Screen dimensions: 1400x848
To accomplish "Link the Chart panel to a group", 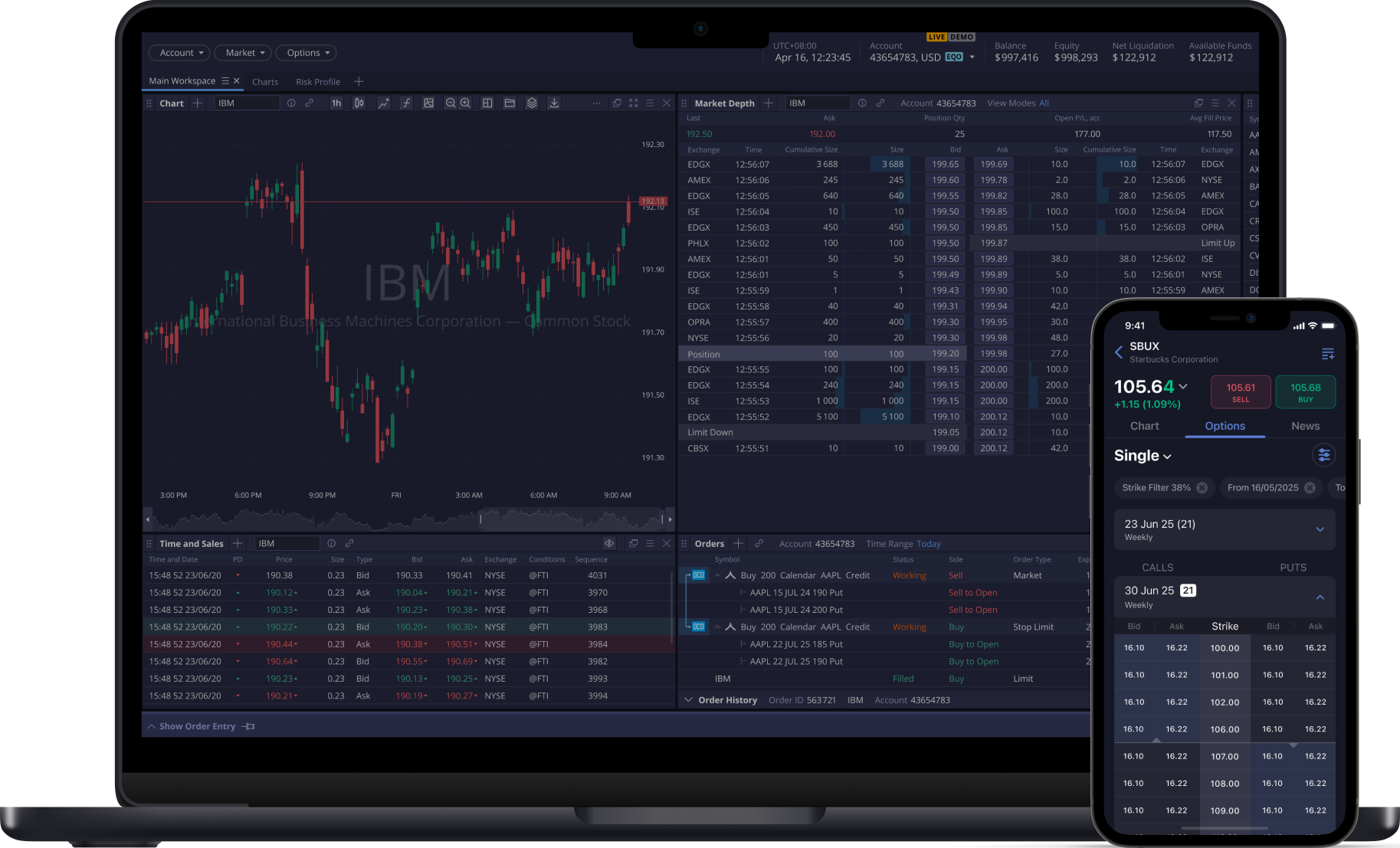I will click(x=310, y=103).
